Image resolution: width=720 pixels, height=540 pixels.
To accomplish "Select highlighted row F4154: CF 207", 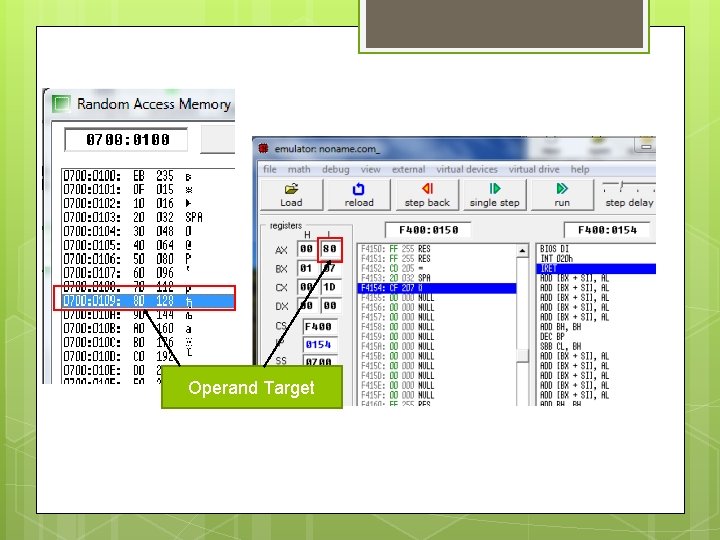I will (x=437, y=288).
